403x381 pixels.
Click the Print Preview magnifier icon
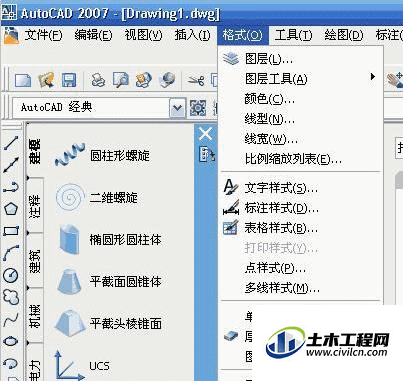(121, 80)
